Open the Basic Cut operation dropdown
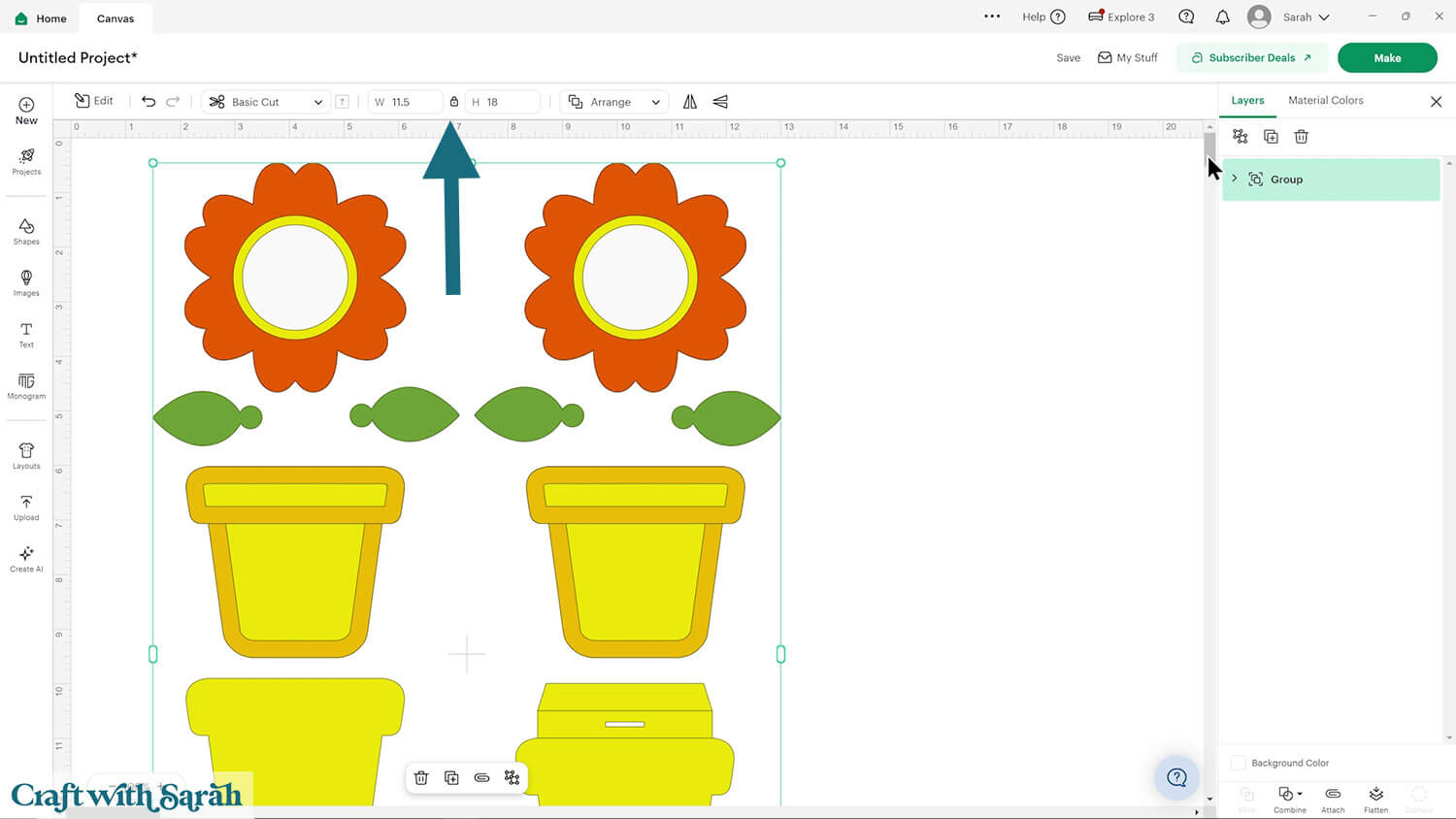The height and width of the screenshot is (819, 1456). (266, 102)
